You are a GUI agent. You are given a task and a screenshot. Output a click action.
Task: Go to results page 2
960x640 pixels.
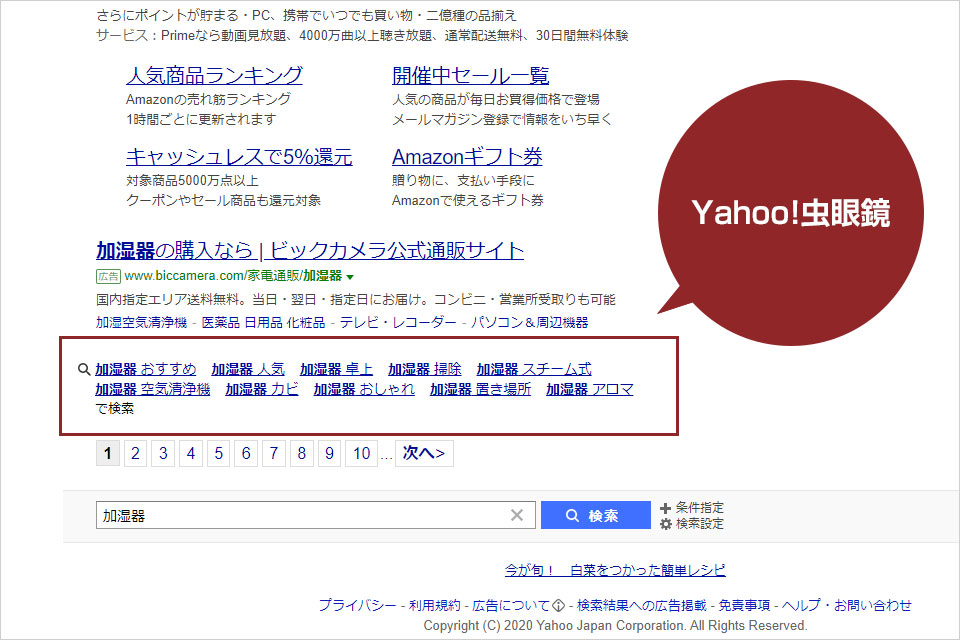coord(136,453)
